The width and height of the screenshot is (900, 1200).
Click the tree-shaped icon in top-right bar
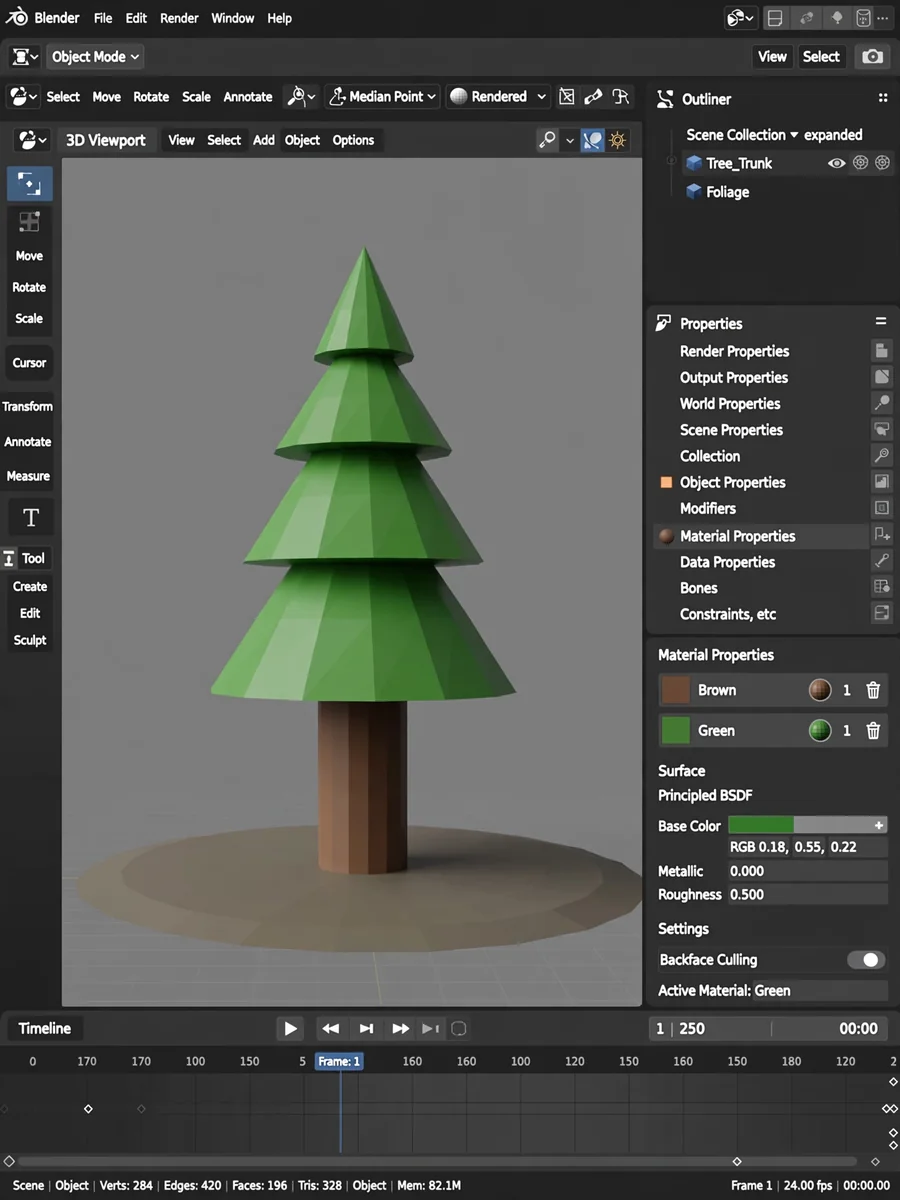[x=836, y=18]
